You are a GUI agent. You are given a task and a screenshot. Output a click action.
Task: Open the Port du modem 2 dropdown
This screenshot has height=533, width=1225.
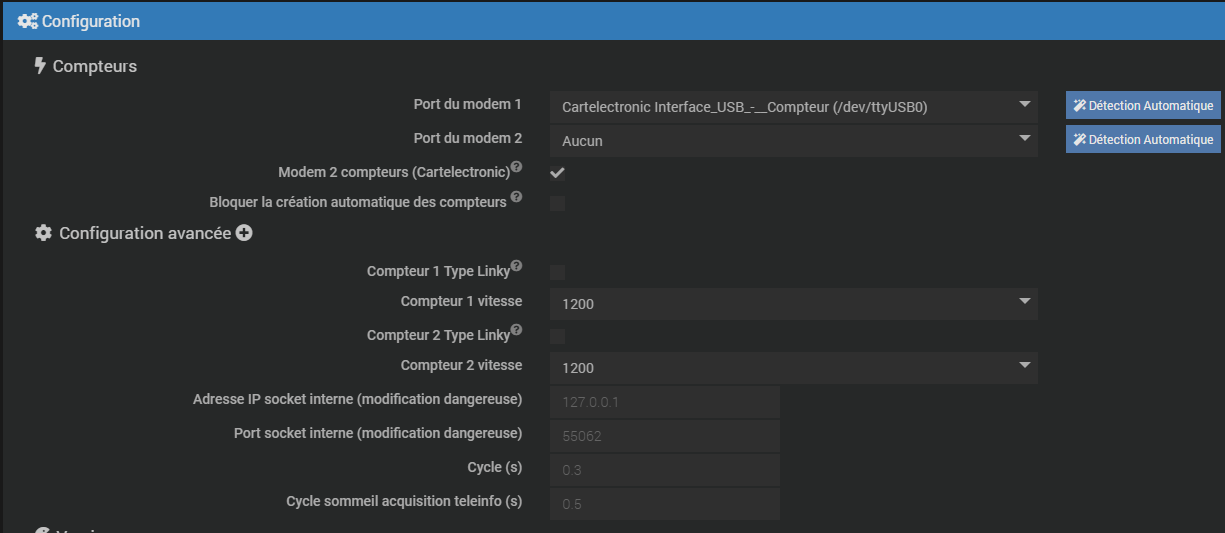[793, 141]
